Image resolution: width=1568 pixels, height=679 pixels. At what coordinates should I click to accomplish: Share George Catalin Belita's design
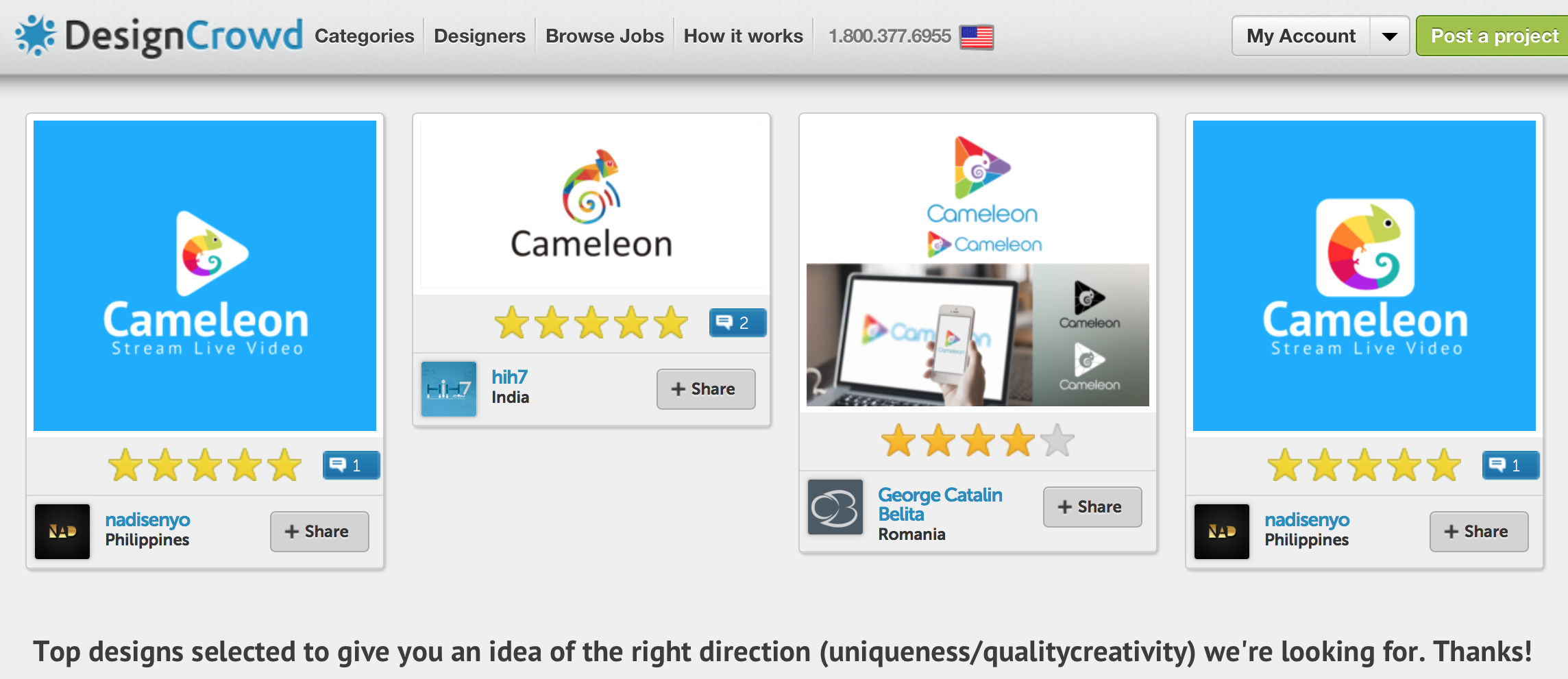1092,507
